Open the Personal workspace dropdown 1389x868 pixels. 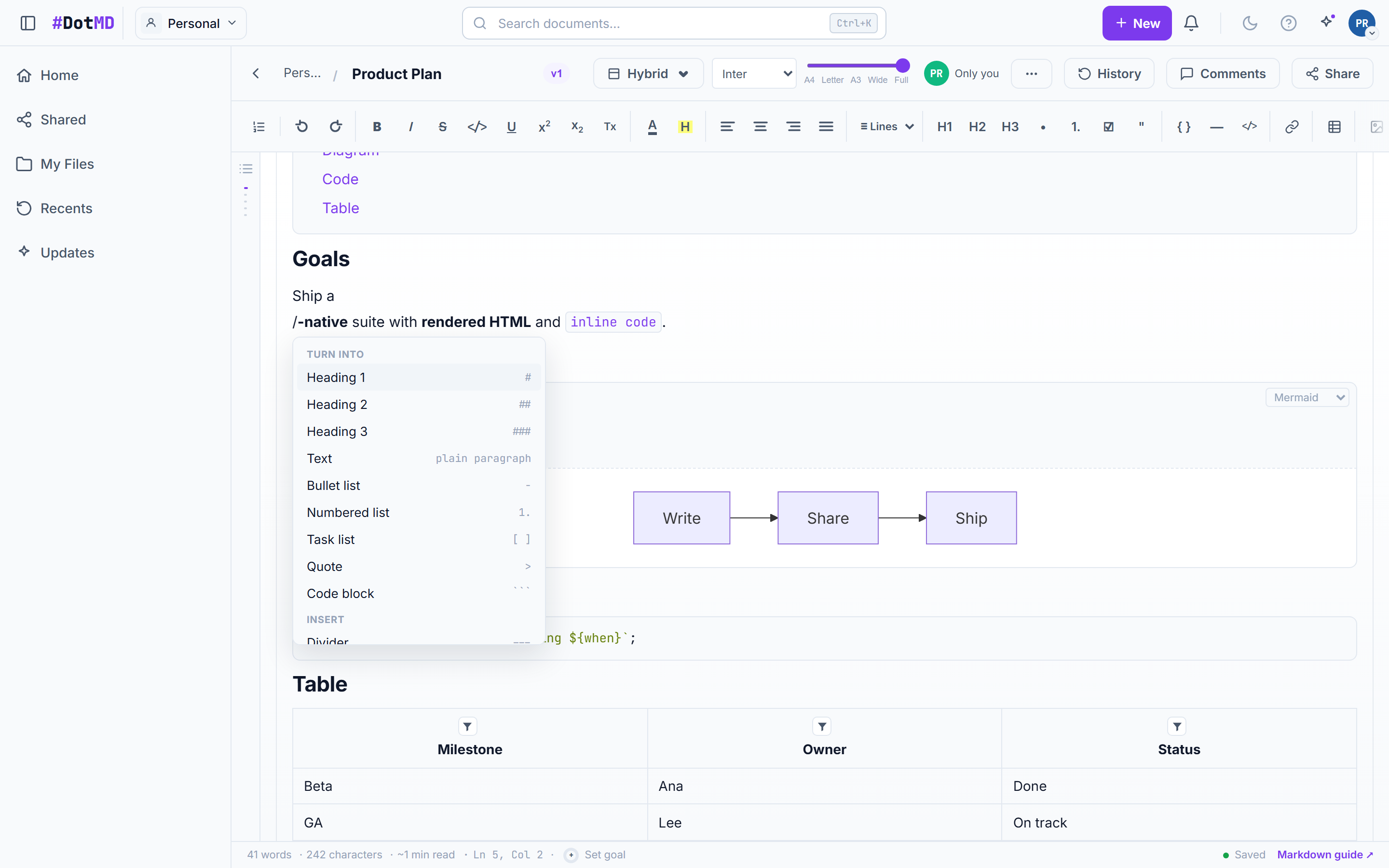pyautogui.click(x=191, y=23)
